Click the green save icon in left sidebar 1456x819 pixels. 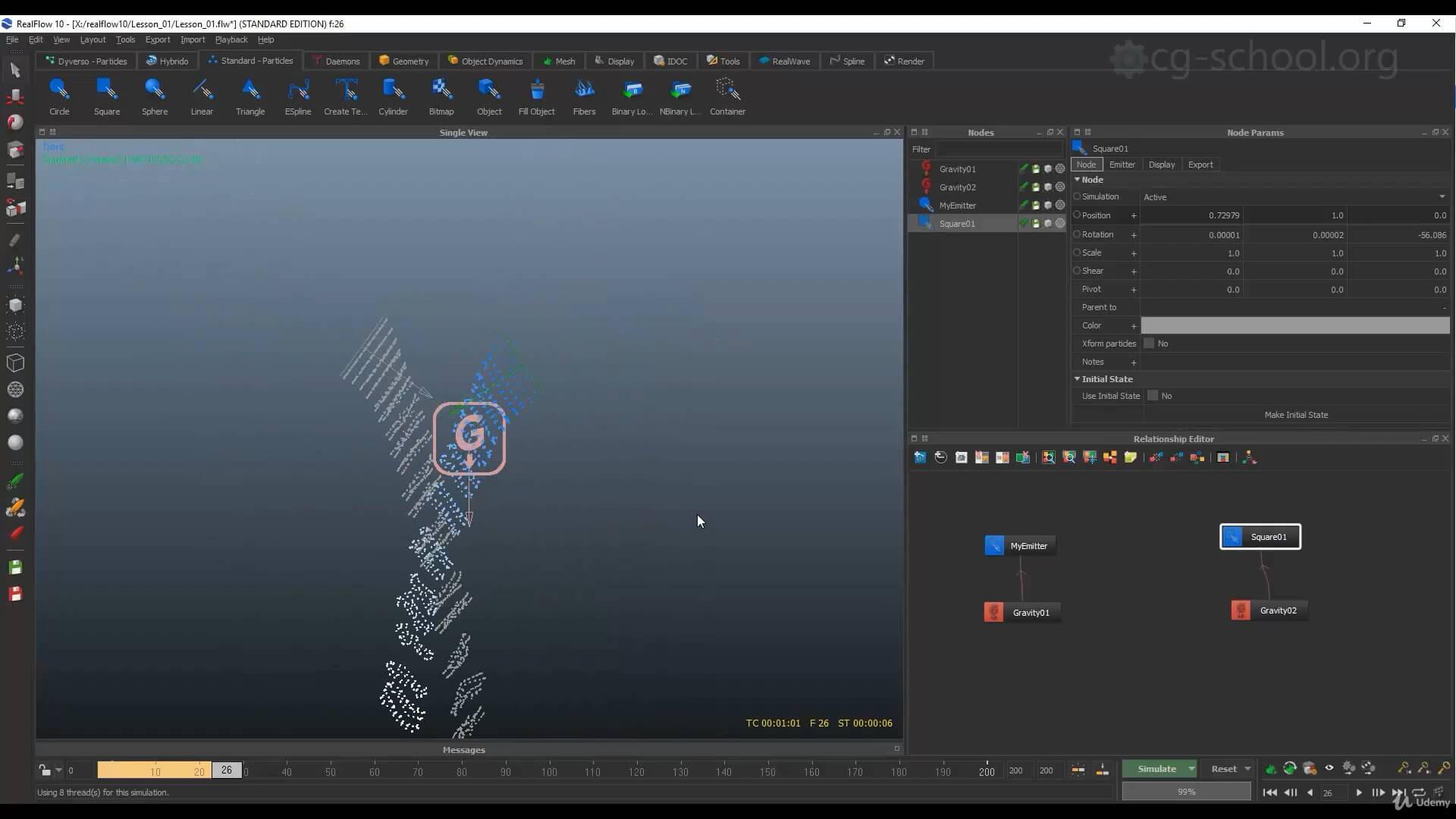coord(15,567)
